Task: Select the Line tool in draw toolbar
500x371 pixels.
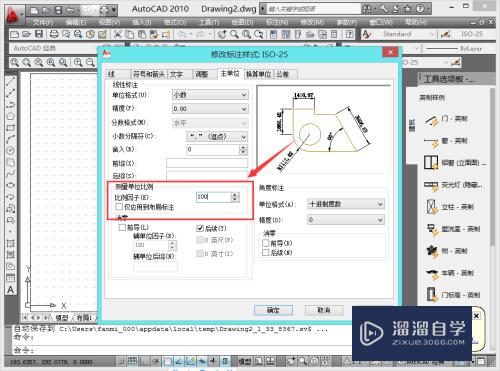Action: [11, 81]
